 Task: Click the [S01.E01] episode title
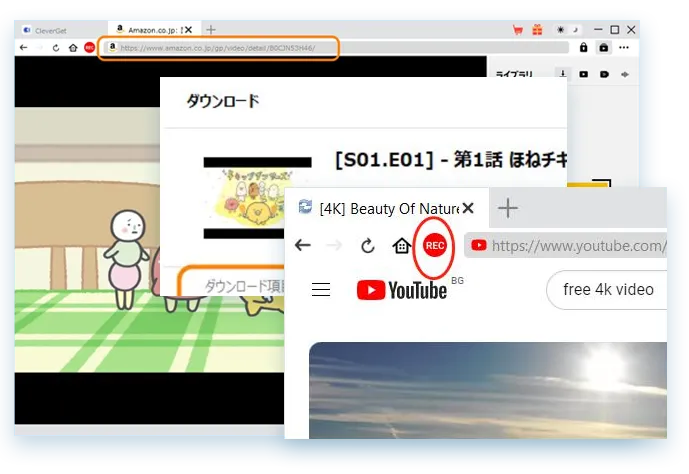point(451,159)
